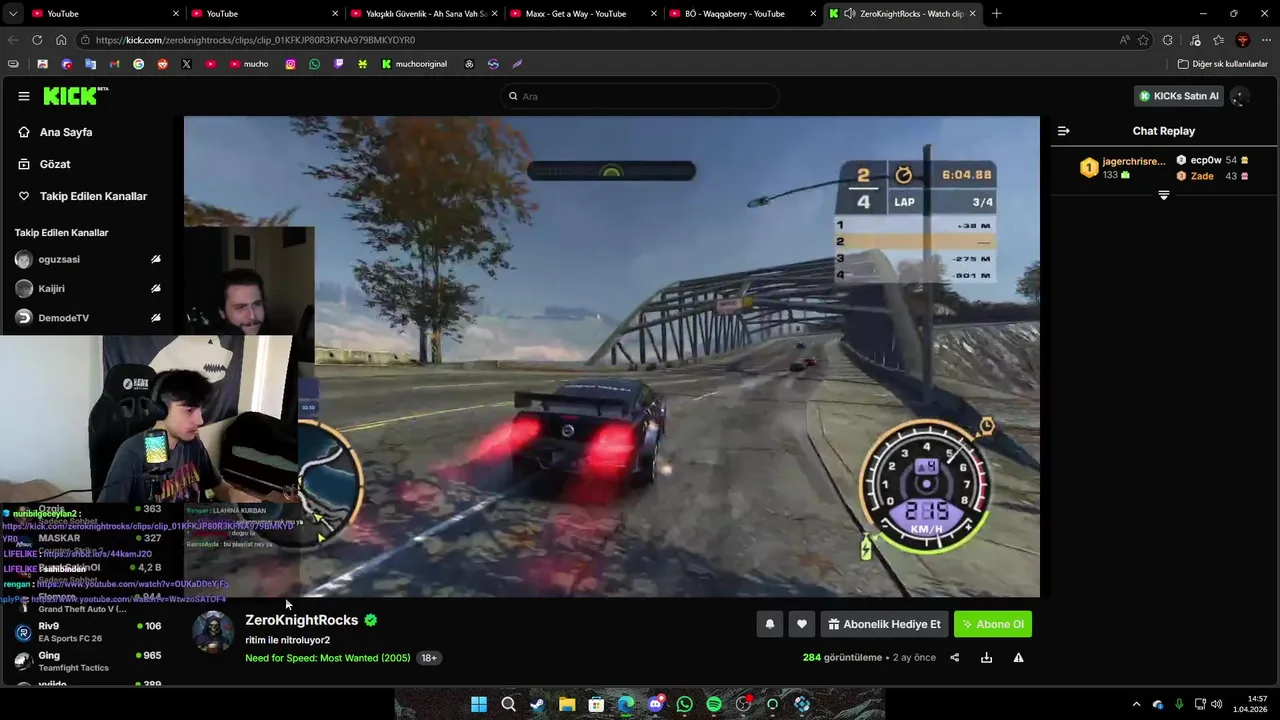Screen dimensions: 1280x720
Task: Open oguzsasi followed channel
Action: [x=58, y=259]
